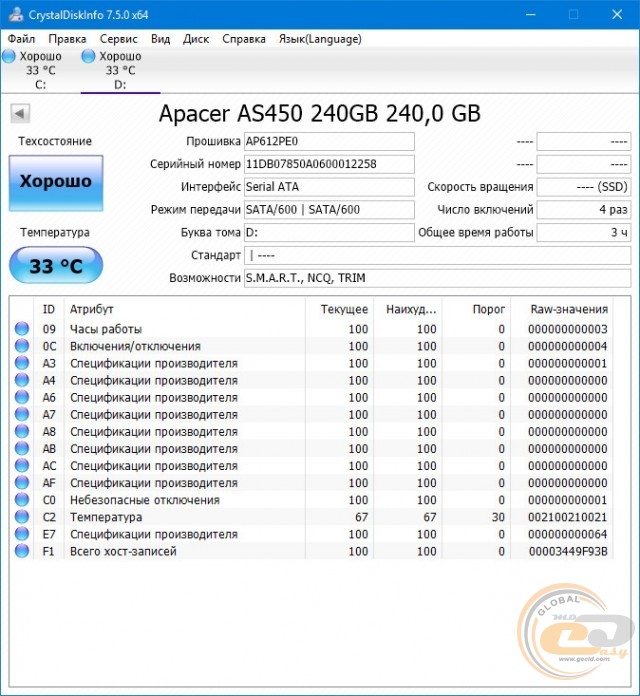Click status orb for attribute AF
Image resolution: width=640 pixels, height=696 pixels.
[22, 482]
